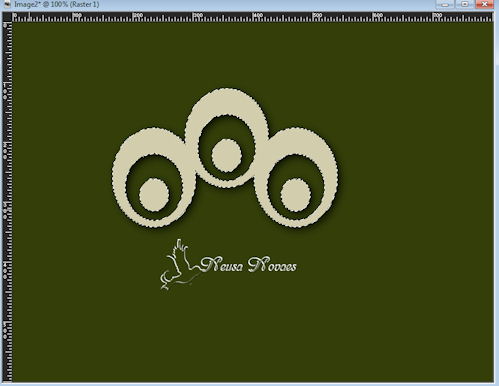Close the Image2 window
The height and width of the screenshot is (386, 499).
tap(485, 4)
